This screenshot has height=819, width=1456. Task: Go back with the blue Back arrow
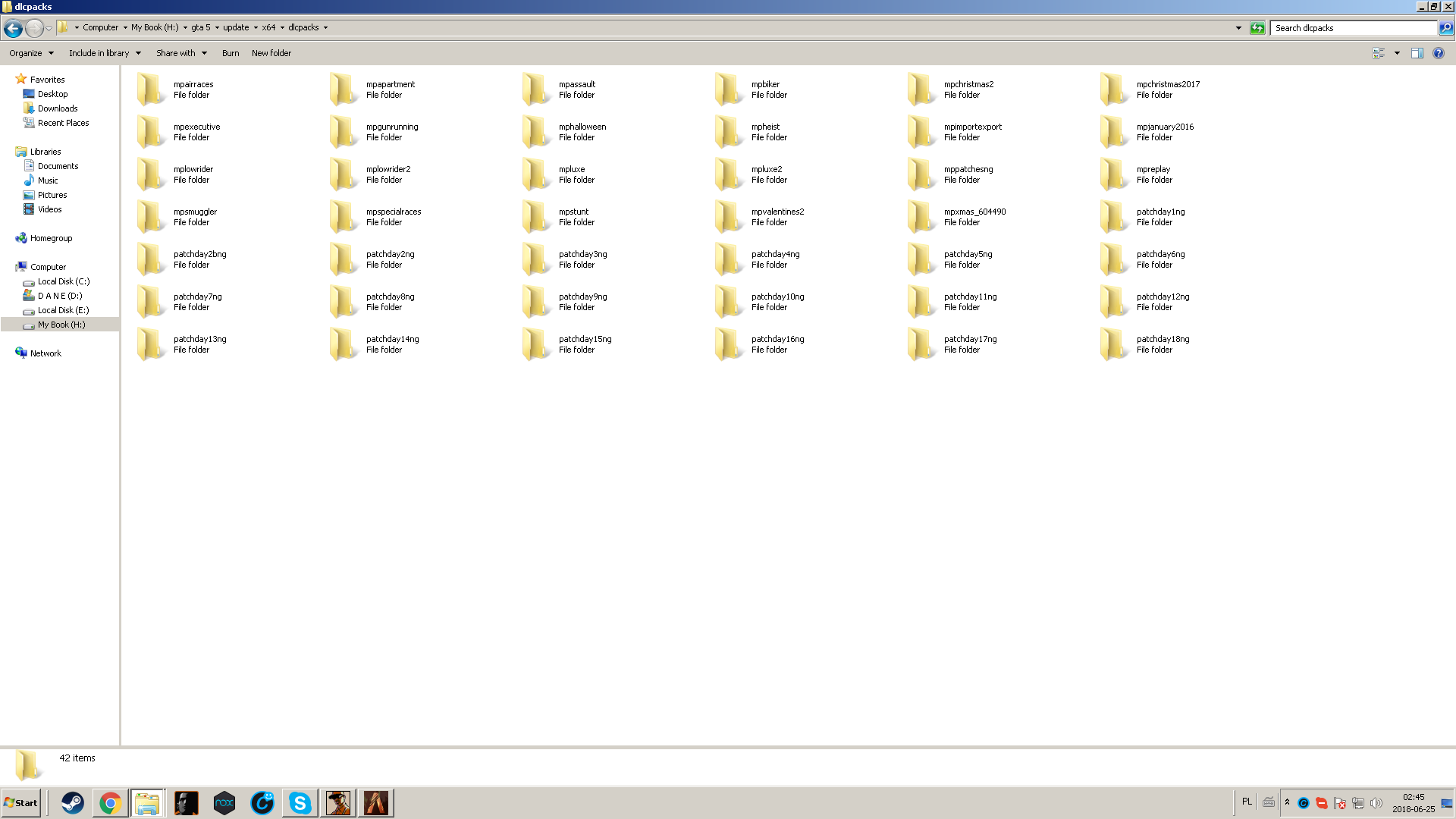(x=13, y=28)
